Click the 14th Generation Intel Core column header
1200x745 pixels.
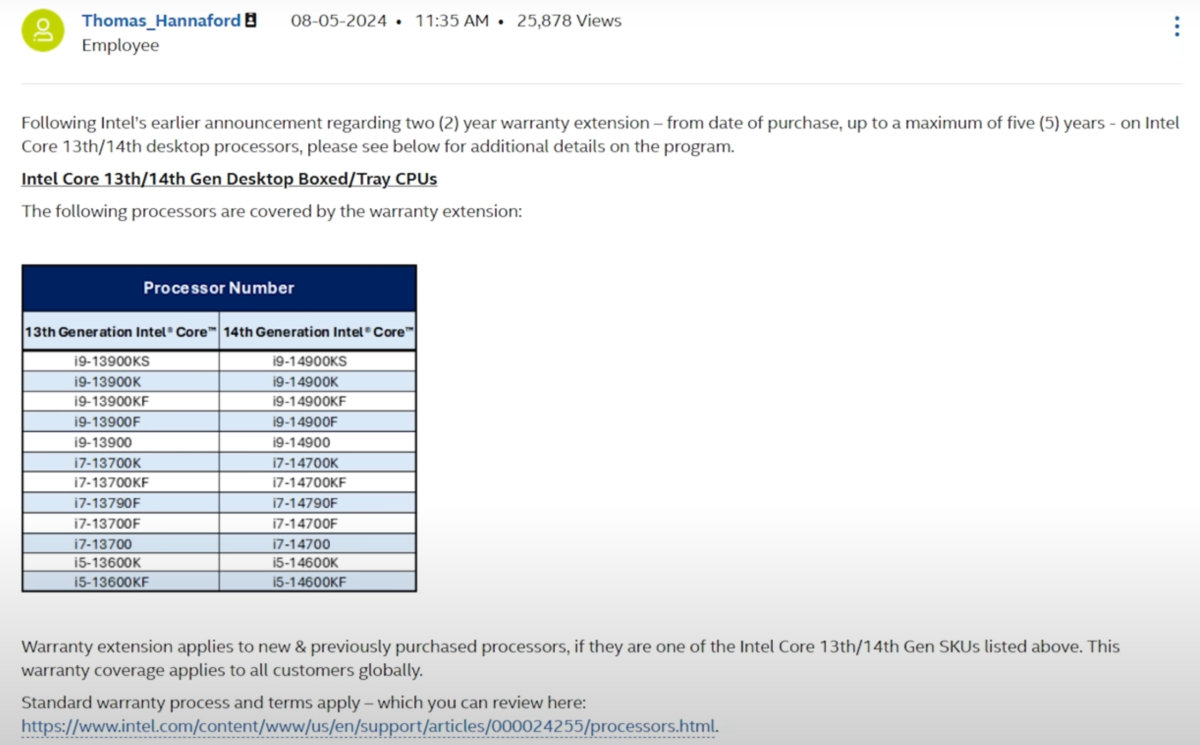[318, 331]
